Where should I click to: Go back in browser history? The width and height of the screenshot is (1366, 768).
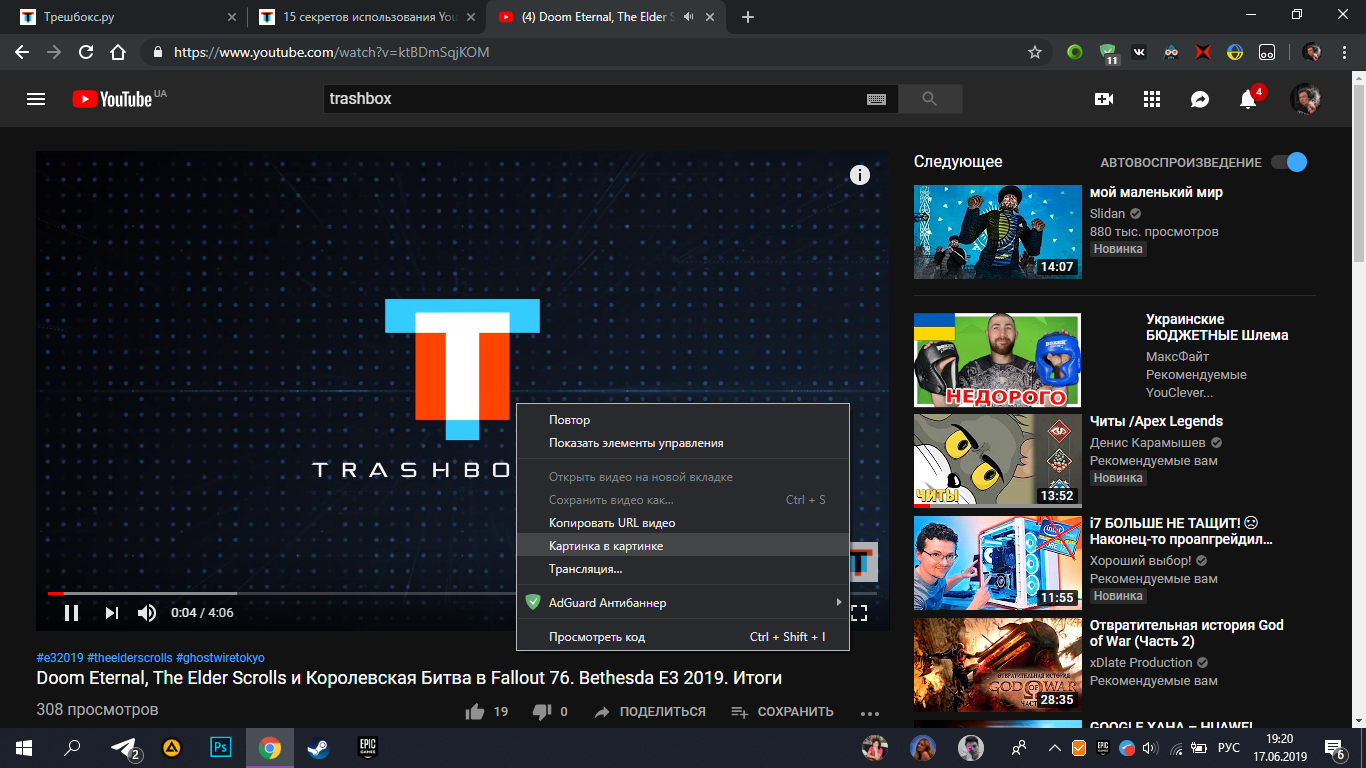(x=22, y=52)
